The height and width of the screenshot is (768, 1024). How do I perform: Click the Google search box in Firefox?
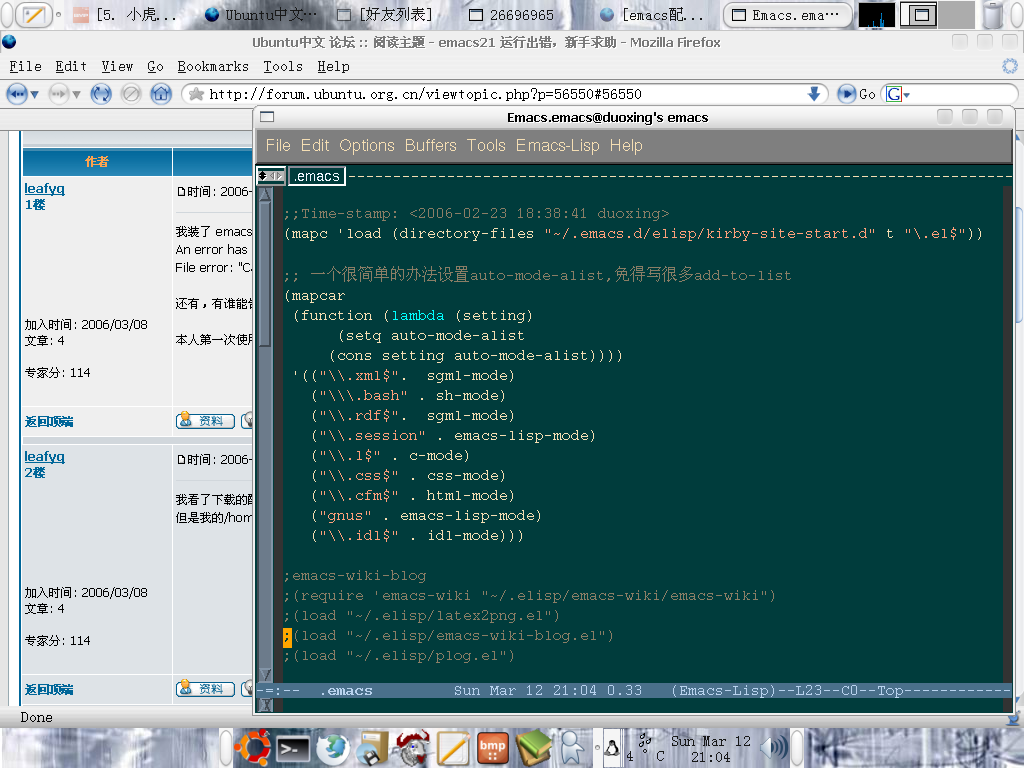[x=960, y=94]
